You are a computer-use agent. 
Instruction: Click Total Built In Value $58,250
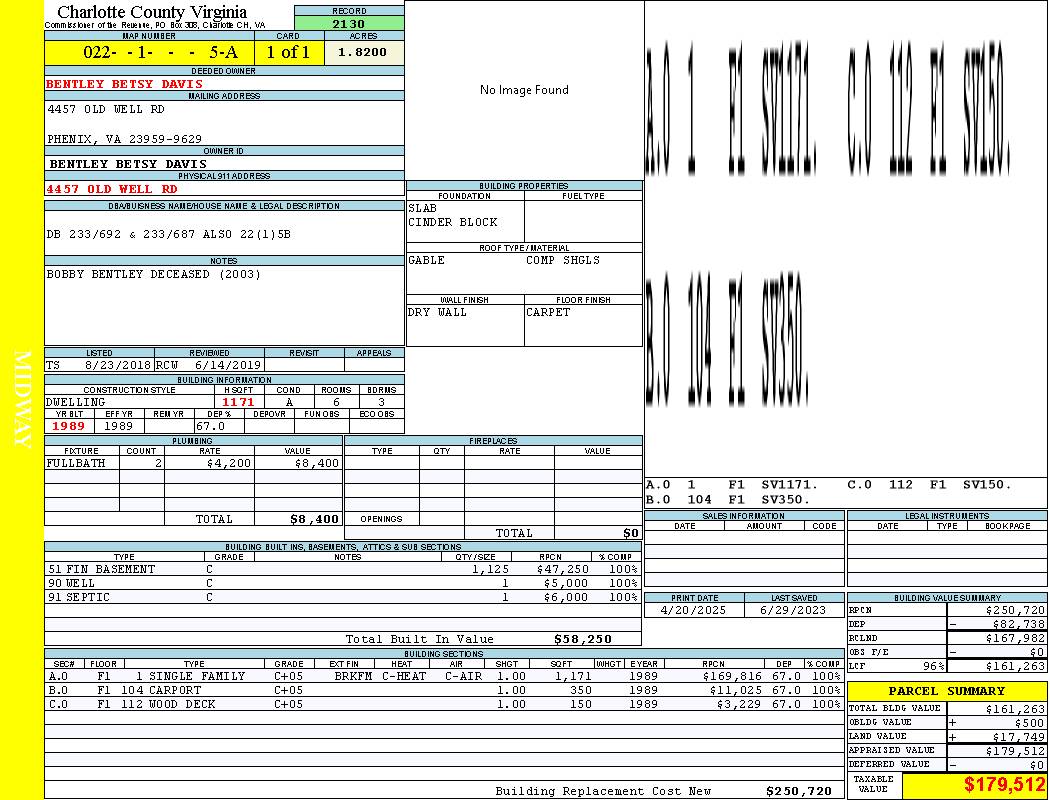pos(583,639)
